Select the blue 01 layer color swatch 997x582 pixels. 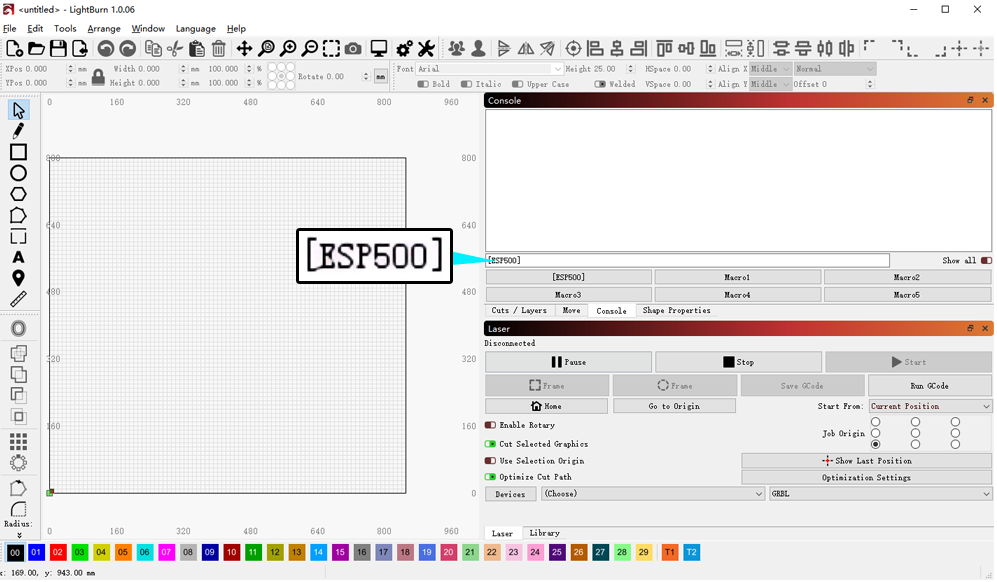click(x=36, y=552)
